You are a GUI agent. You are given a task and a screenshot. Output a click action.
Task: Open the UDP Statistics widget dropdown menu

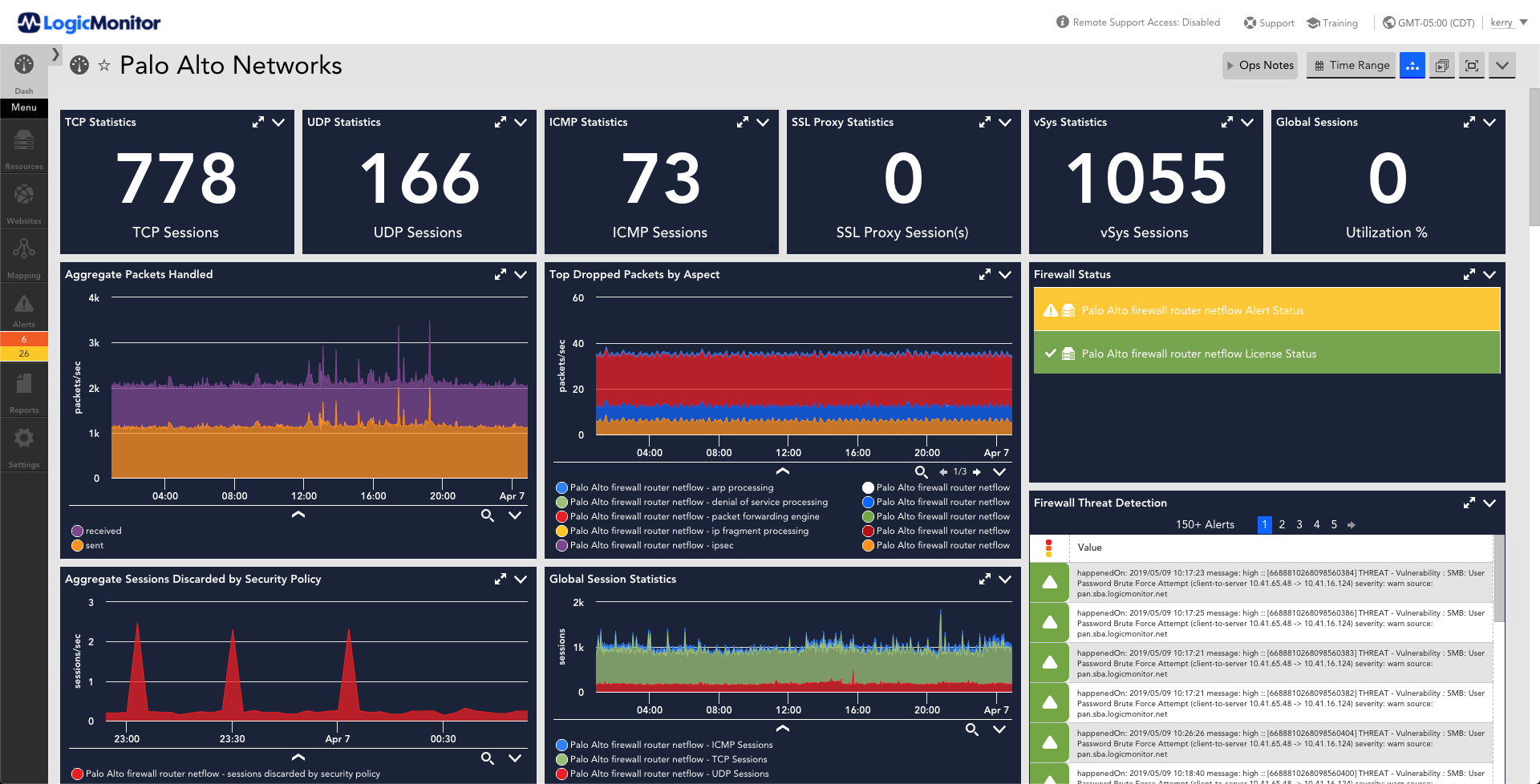pos(521,123)
